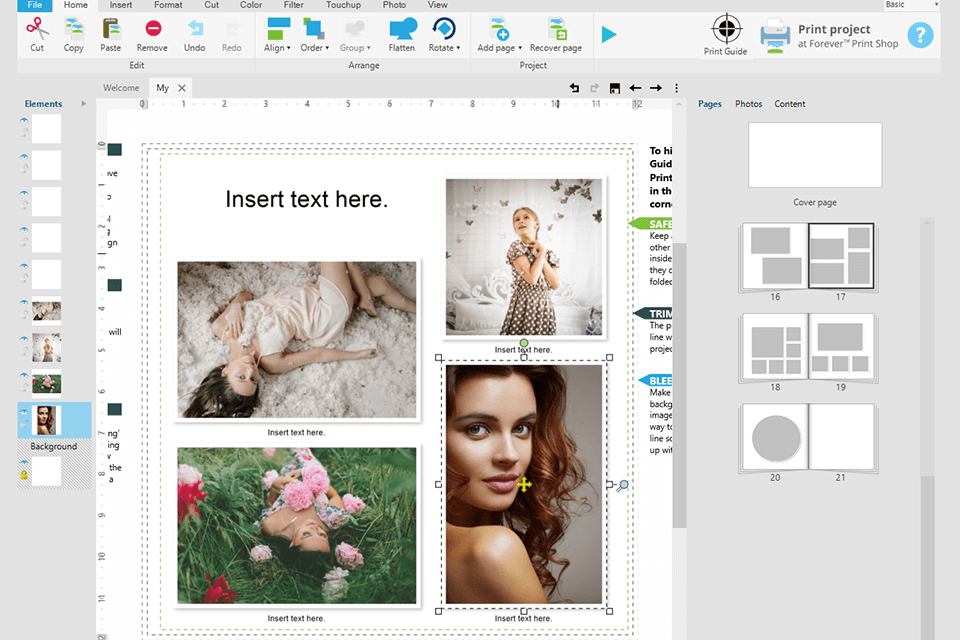The width and height of the screenshot is (960, 640).
Task: Open the Content panel tab
Action: click(x=790, y=104)
